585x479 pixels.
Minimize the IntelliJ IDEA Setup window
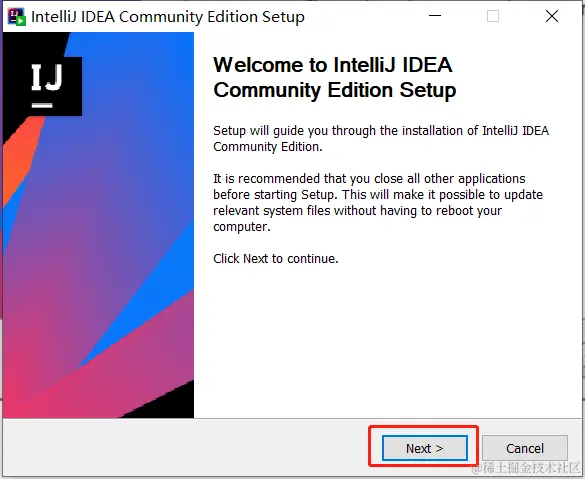coord(435,16)
